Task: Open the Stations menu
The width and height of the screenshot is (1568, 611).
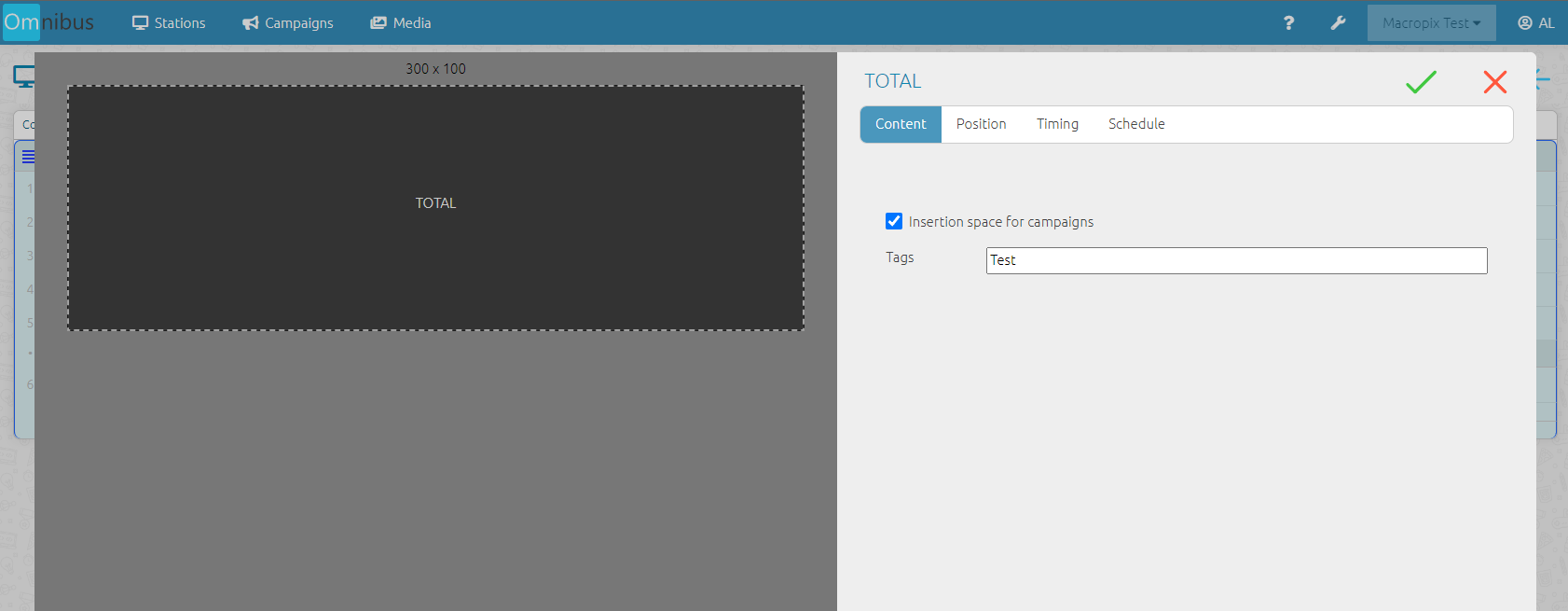Action: pos(169,23)
